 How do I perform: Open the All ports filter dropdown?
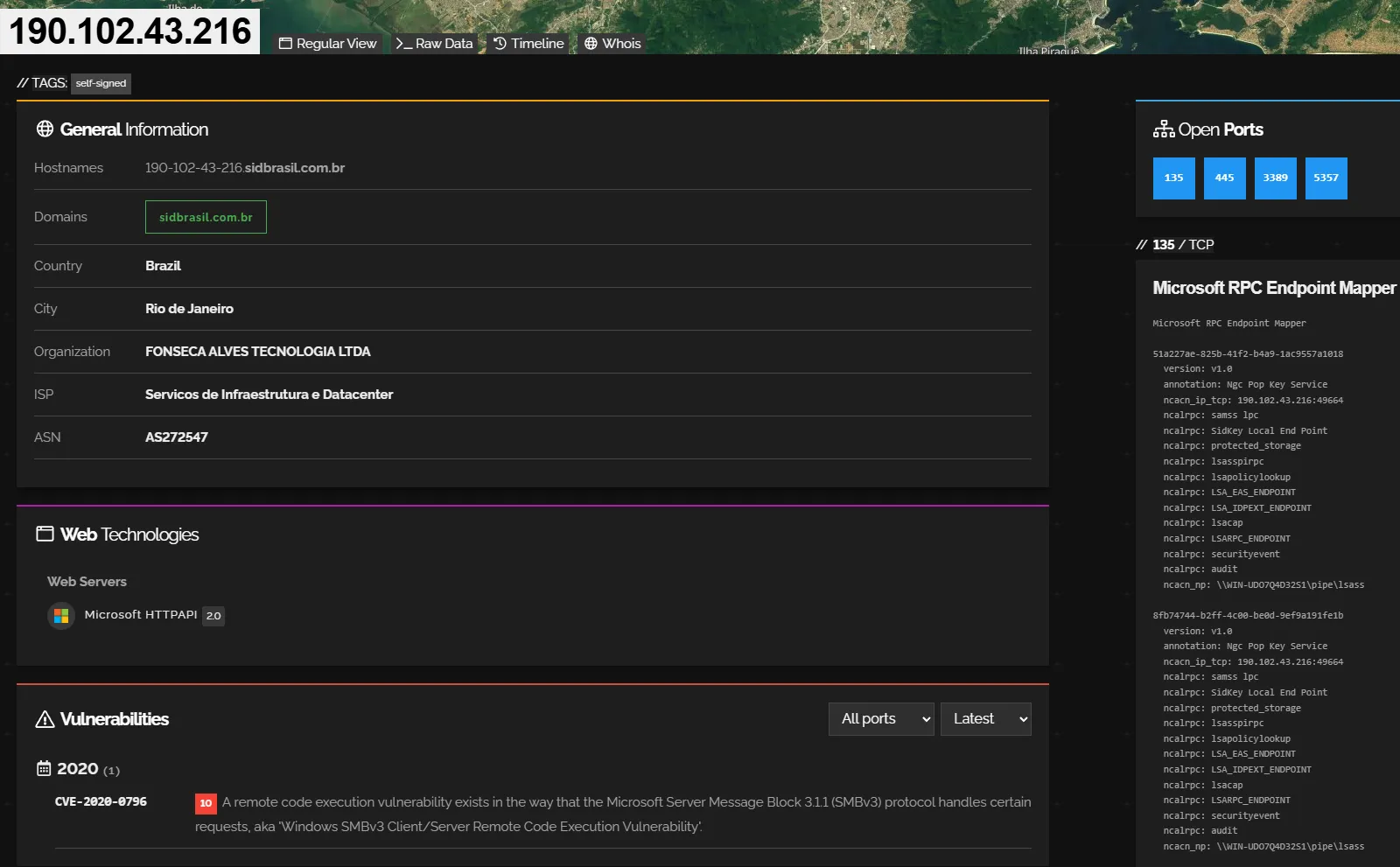881,719
